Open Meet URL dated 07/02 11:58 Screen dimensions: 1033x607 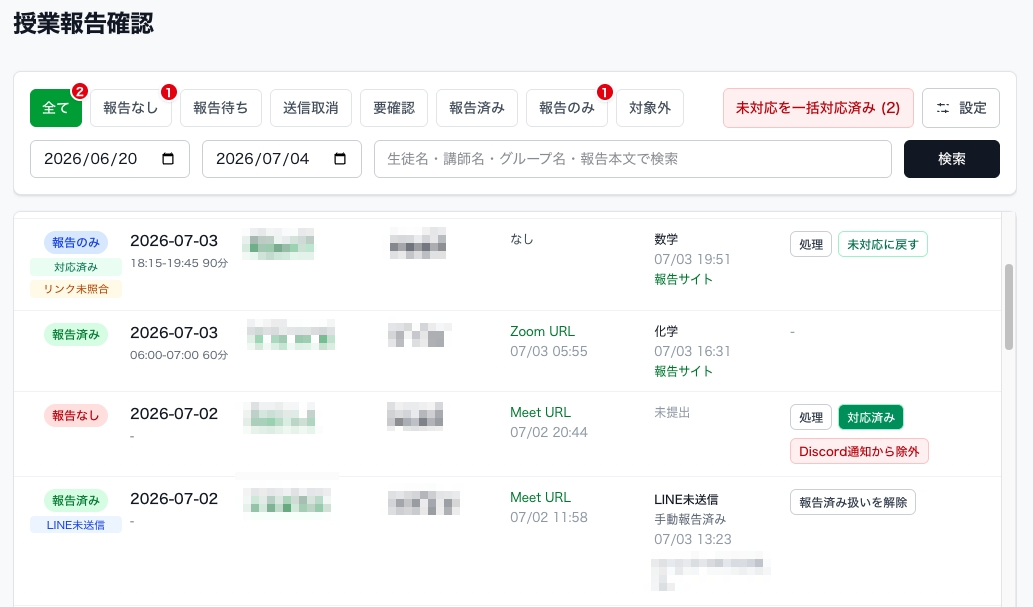(540, 498)
